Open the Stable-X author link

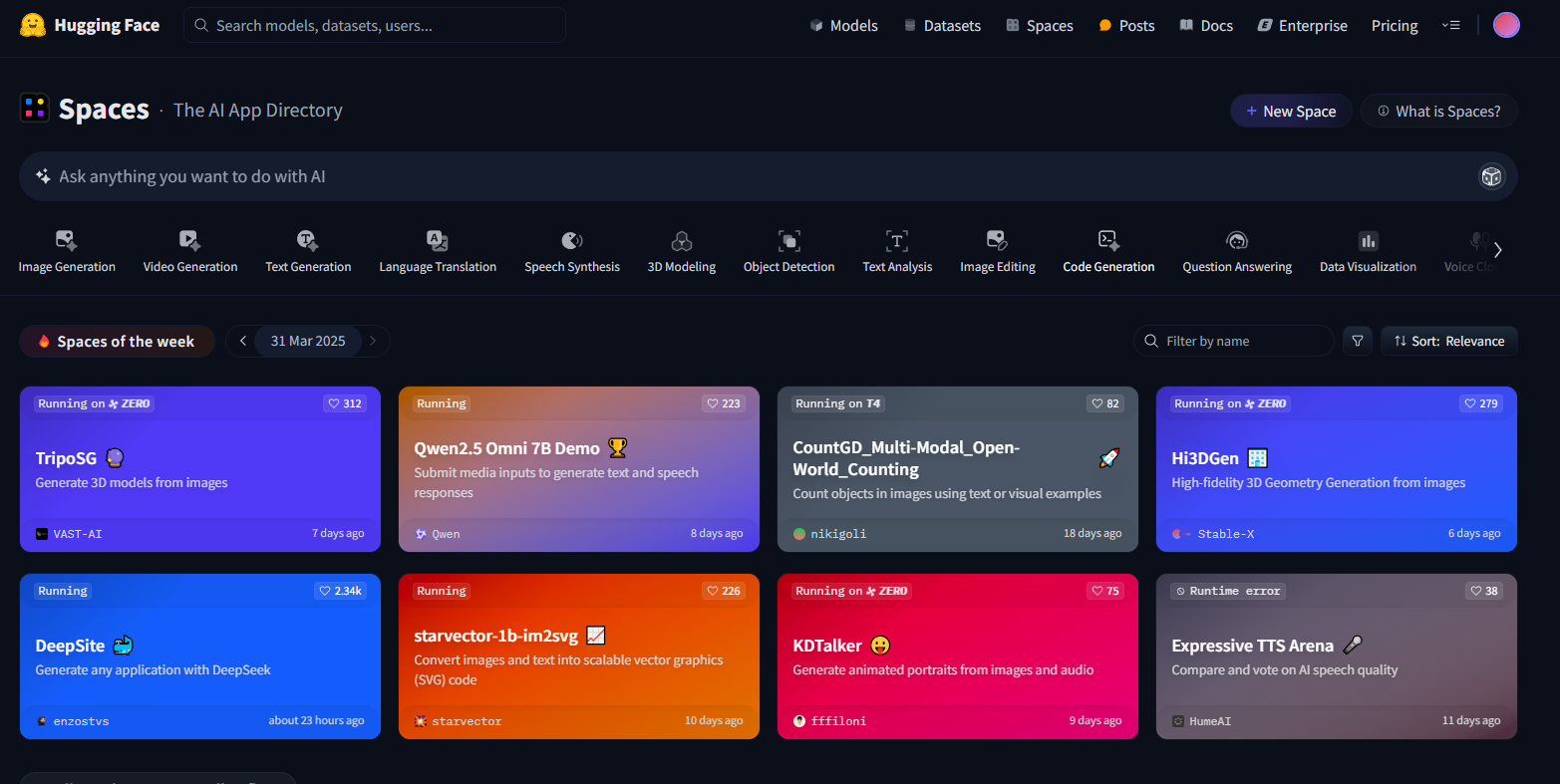1213,534
